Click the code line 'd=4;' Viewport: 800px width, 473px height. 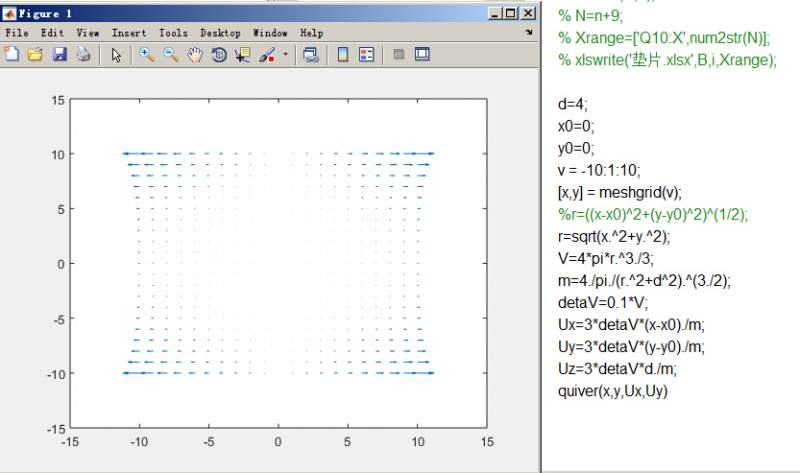(x=572, y=104)
